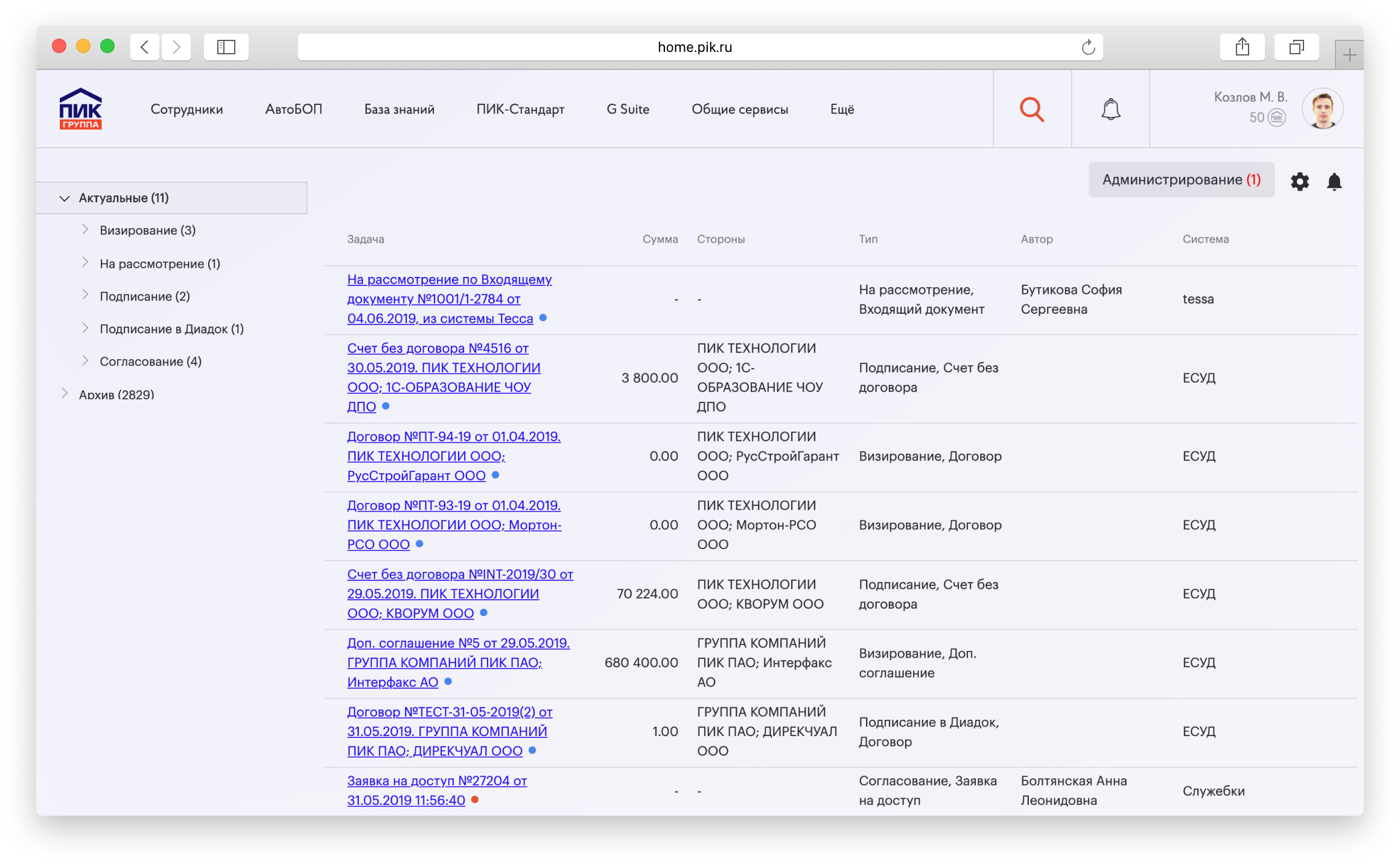The image size is (1400, 864).
Task: Open the ПИК-Стандарт menu
Action: pos(520,109)
